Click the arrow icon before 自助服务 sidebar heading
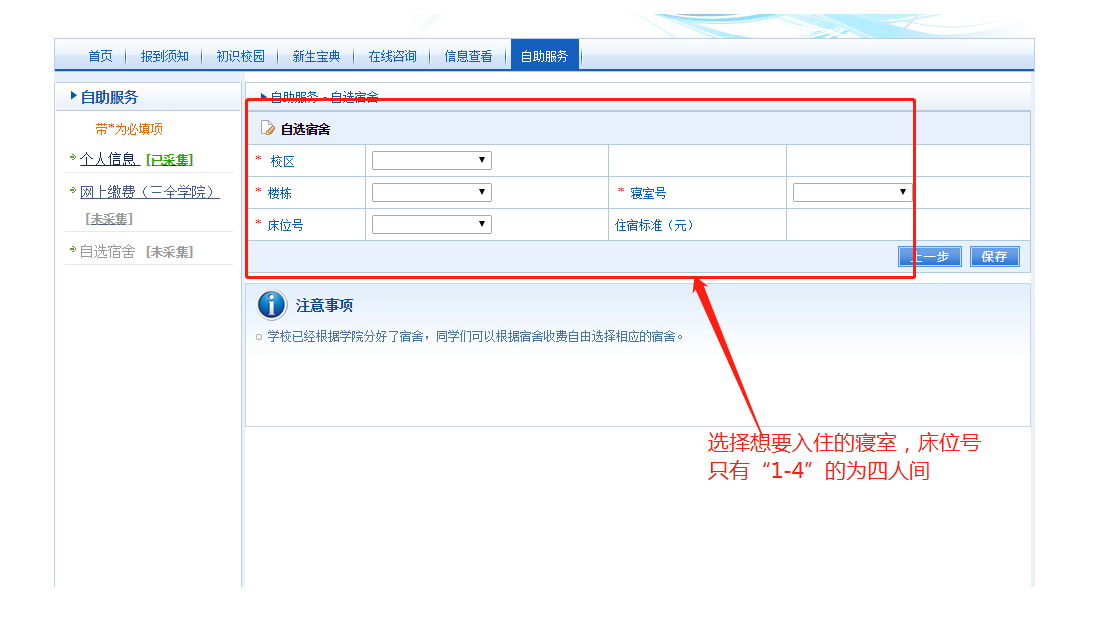Viewport: 1109px width, 628px height. click(x=73, y=96)
